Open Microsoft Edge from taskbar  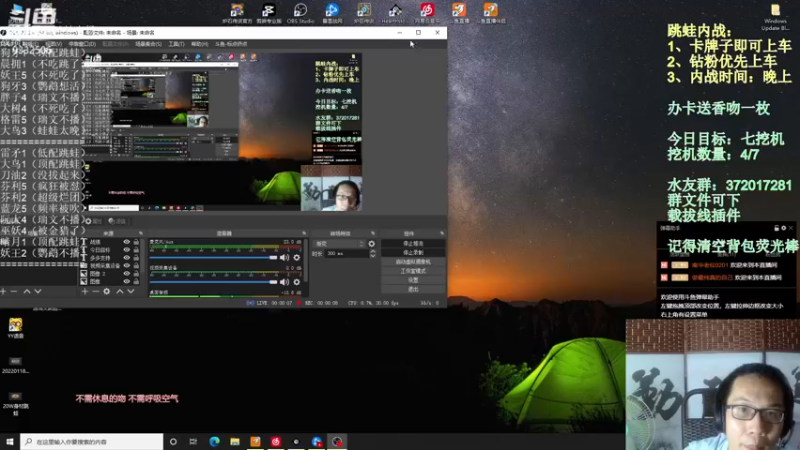click(x=214, y=441)
